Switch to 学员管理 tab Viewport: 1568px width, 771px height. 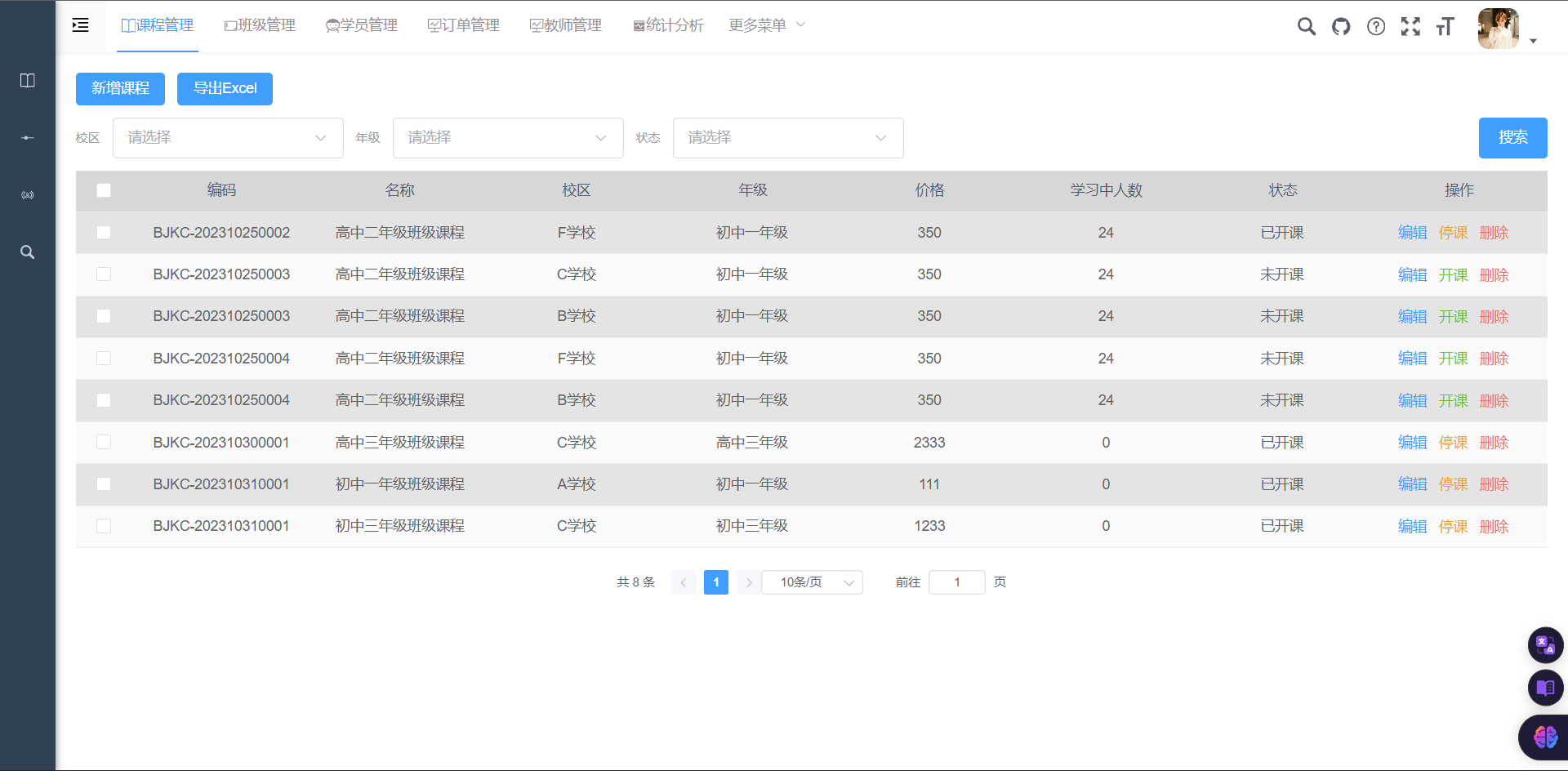pos(362,25)
